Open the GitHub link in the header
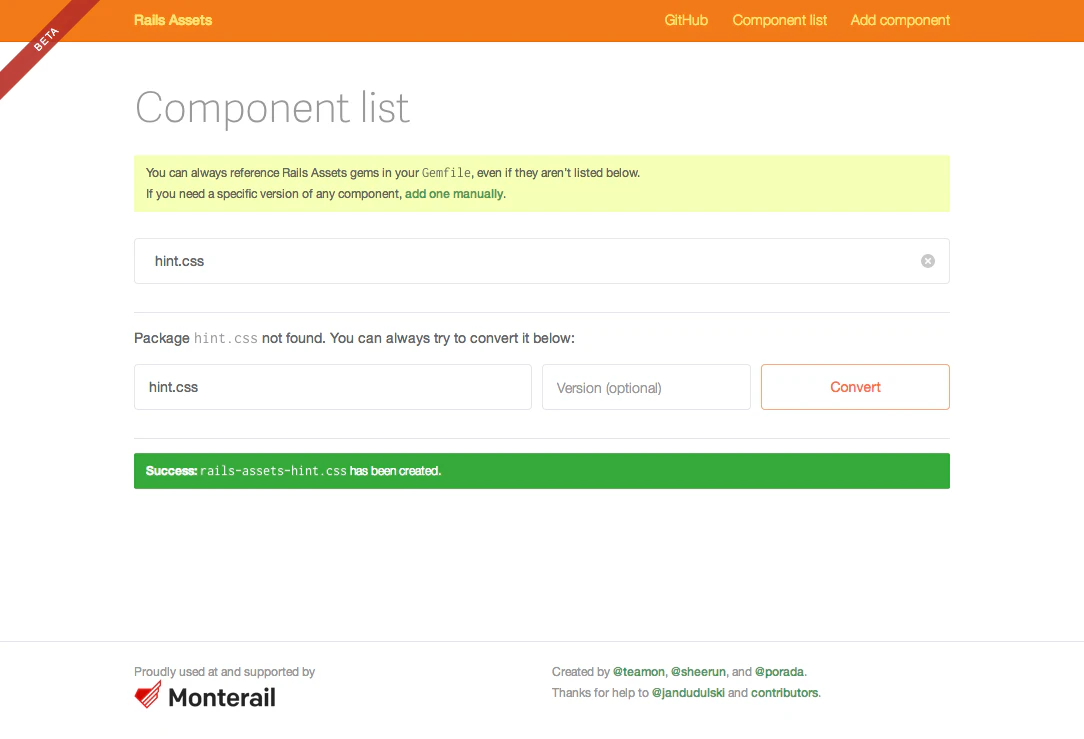 tap(686, 20)
